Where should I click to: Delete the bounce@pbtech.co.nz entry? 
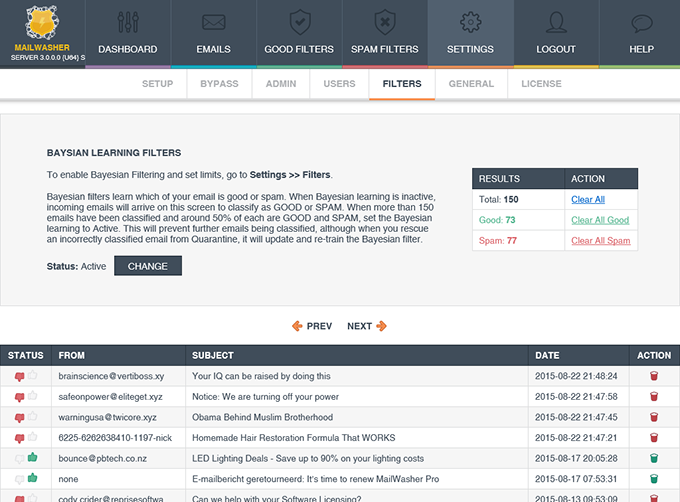[654, 458]
